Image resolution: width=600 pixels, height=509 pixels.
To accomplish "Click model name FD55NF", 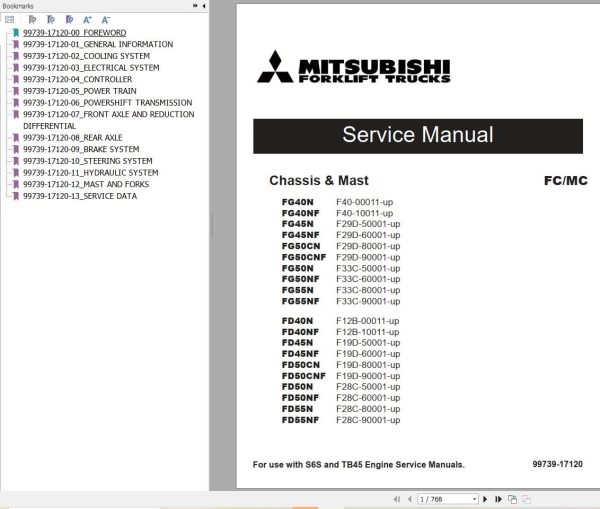I will (300, 420).
